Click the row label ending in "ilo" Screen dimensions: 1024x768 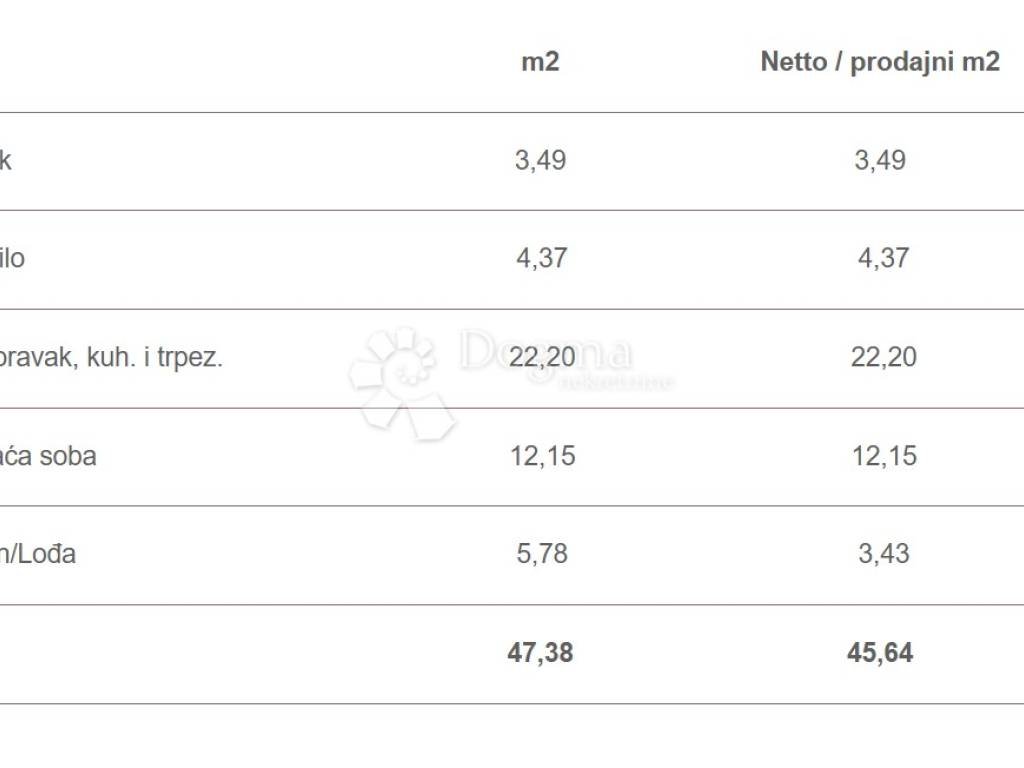point(12,258)
